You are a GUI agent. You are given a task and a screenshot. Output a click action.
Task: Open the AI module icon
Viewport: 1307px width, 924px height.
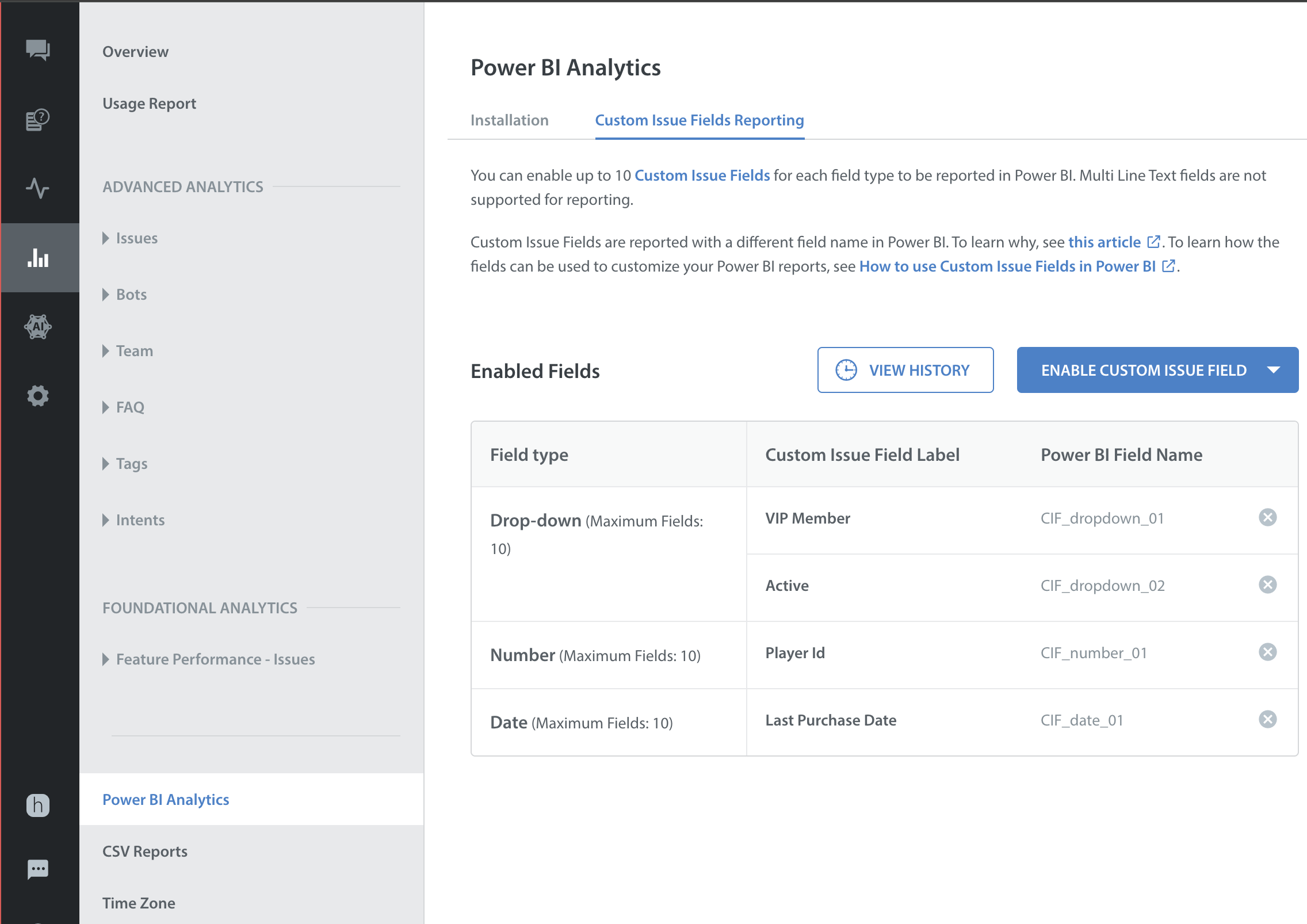[x=38, y=327]
